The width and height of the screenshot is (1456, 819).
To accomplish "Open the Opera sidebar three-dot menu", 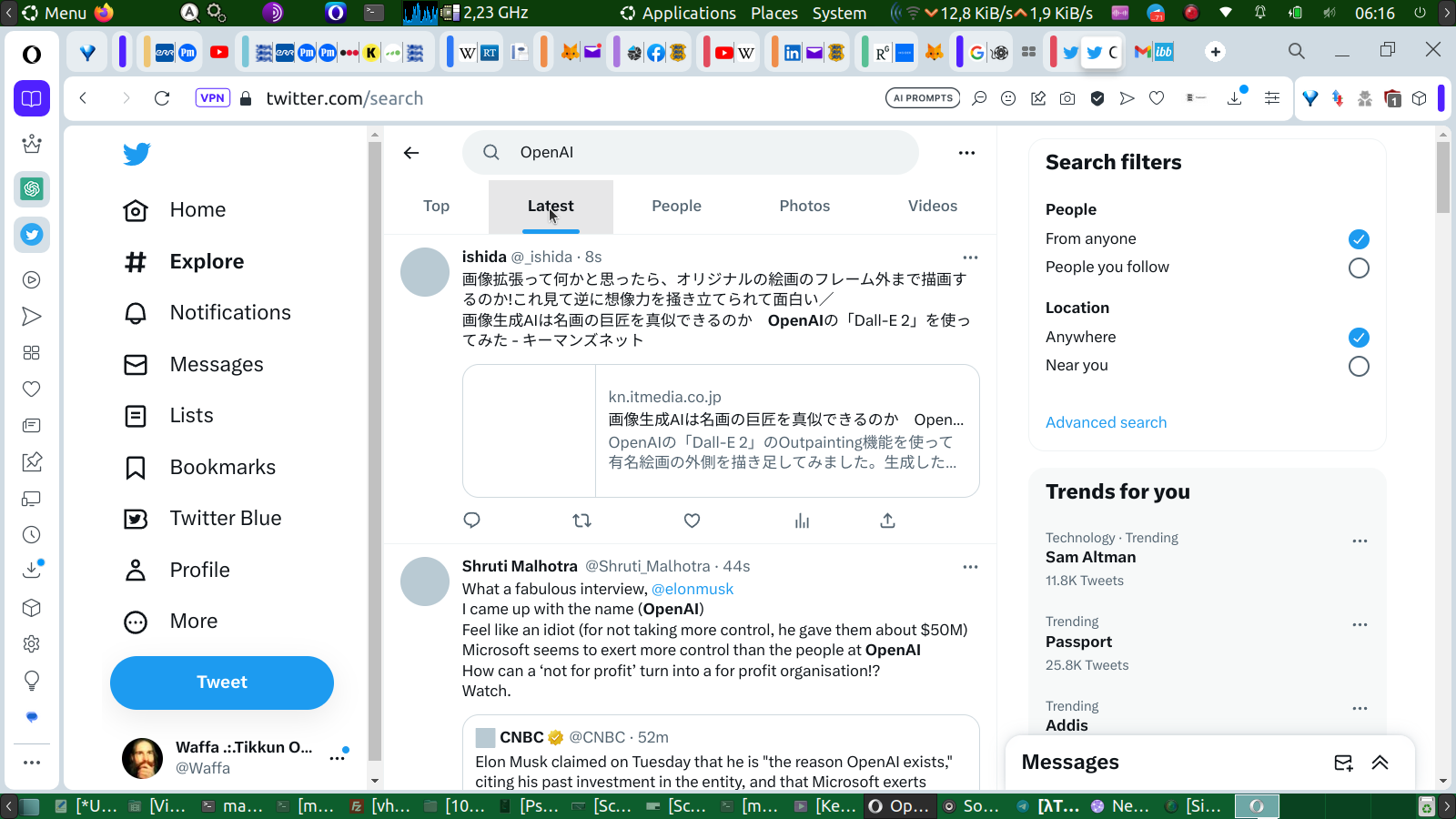I will (32, 763).
